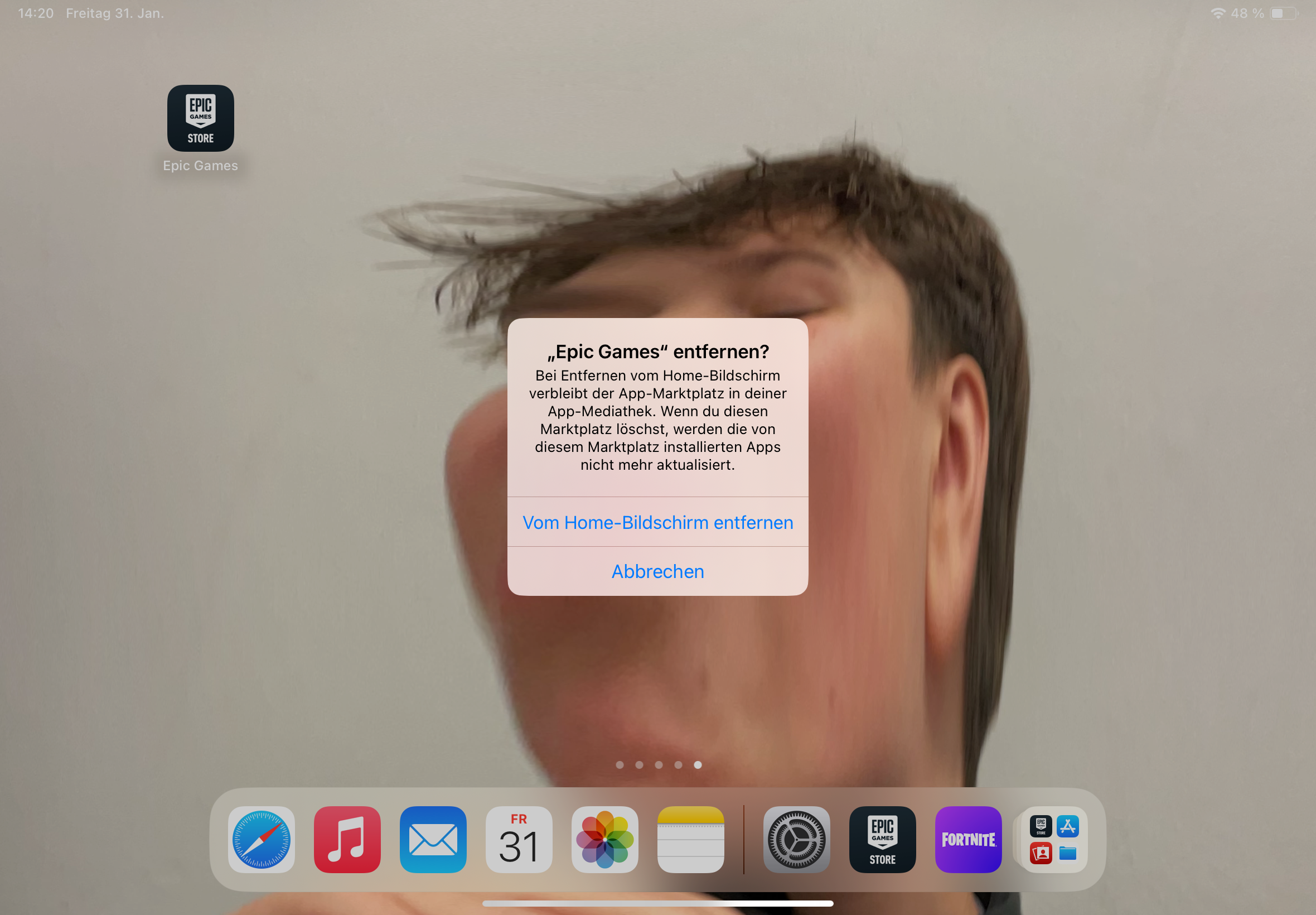Tap the battery indicator in status bar
Image resolution: width=1316 pixels, height=915 pixels.
1283,13
